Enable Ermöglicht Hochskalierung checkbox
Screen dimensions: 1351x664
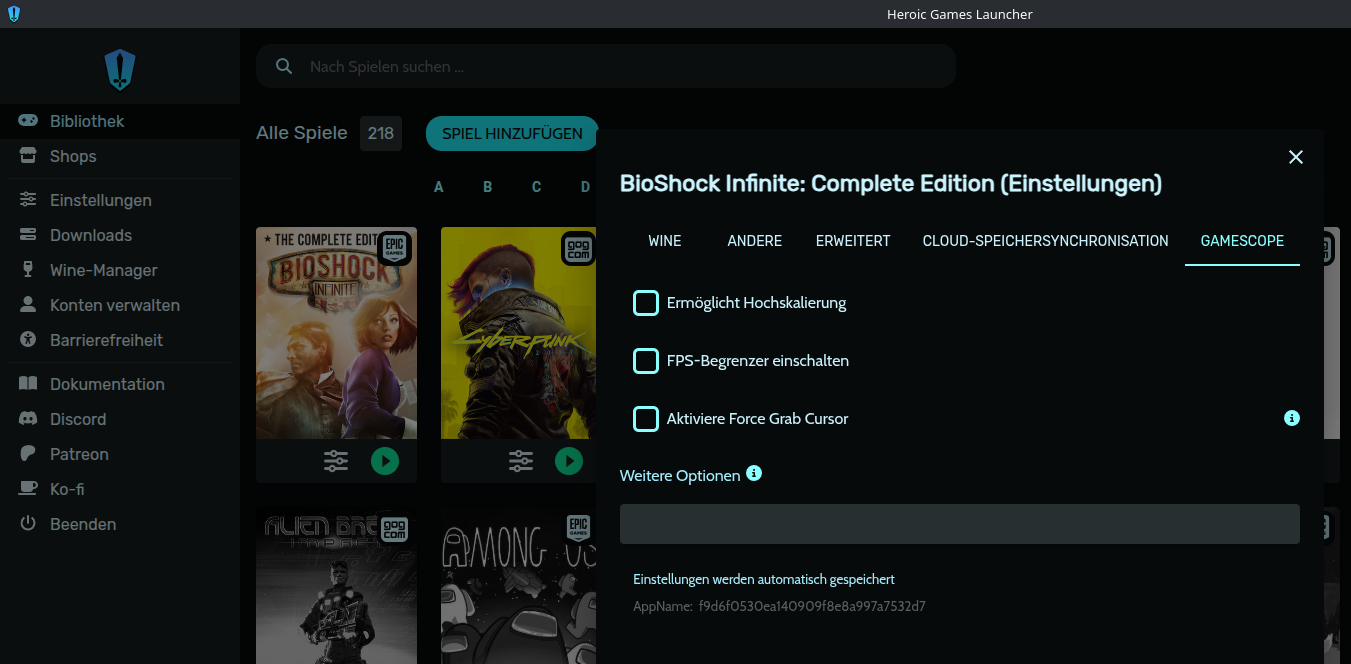click(646, 303)
